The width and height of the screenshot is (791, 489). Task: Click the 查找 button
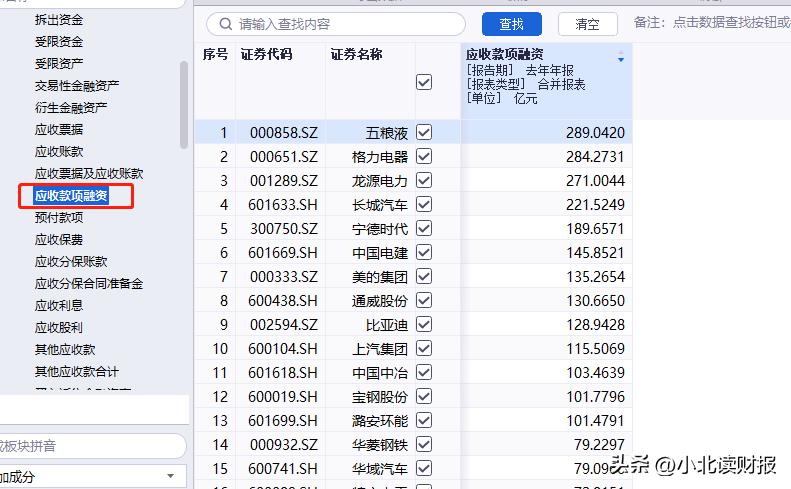point(512,24)
